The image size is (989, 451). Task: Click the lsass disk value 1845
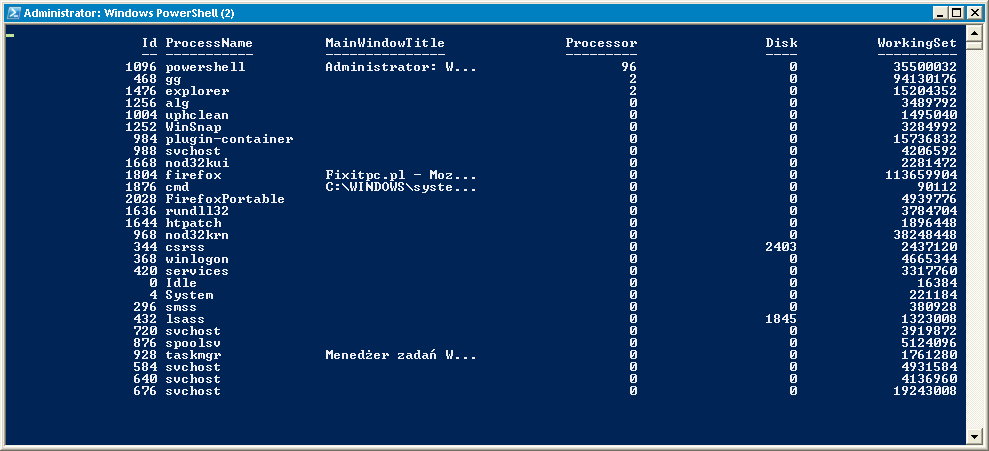pos(781,319)
